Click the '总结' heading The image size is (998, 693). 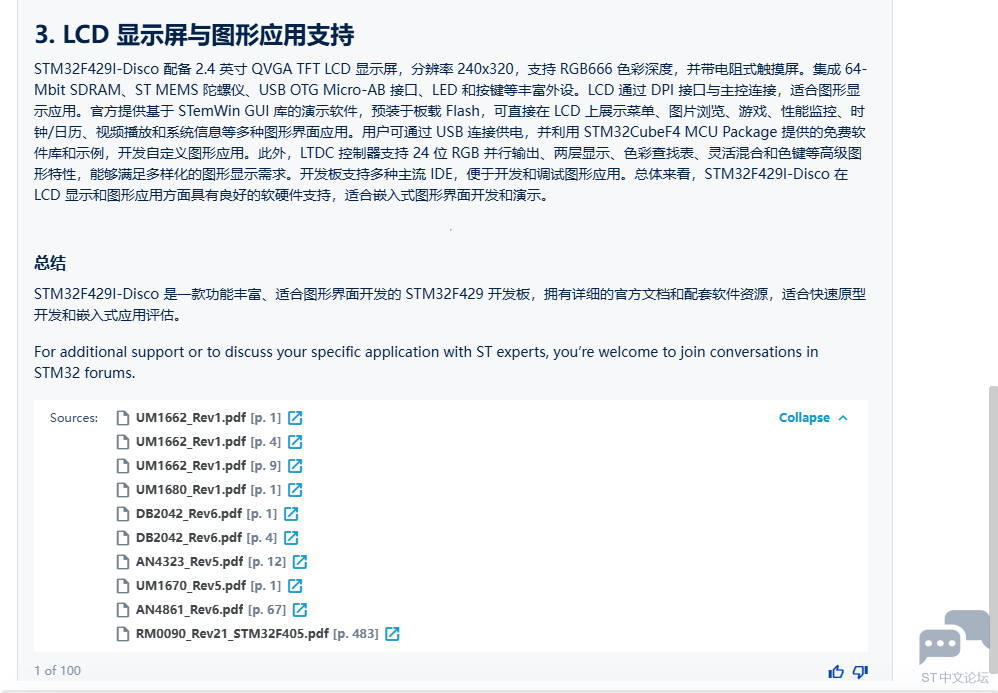pos(50,263)
